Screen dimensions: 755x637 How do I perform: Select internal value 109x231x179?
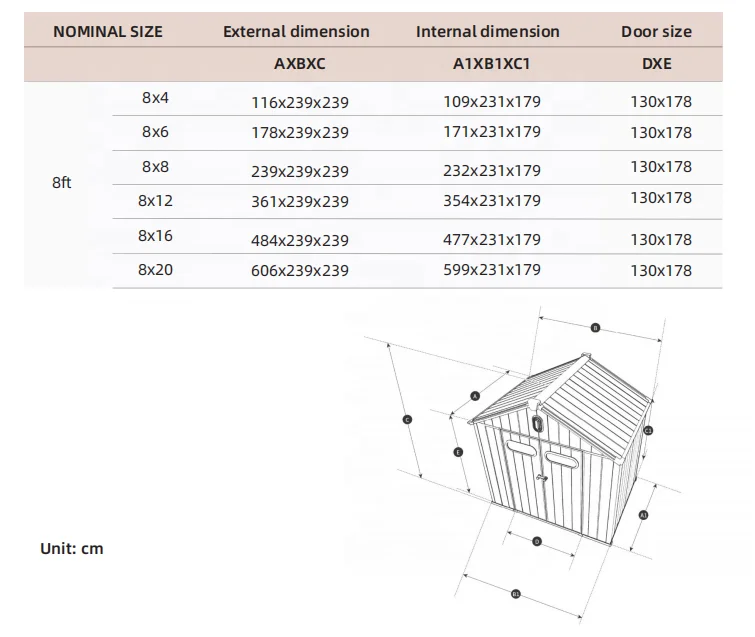[x=492, y=102]
